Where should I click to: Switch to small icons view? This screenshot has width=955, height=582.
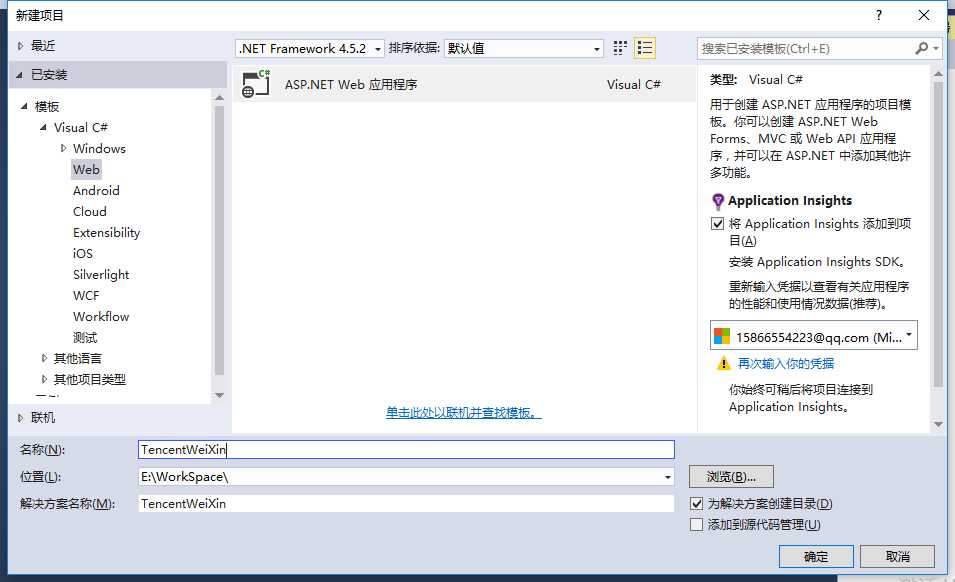coord(620,48)
